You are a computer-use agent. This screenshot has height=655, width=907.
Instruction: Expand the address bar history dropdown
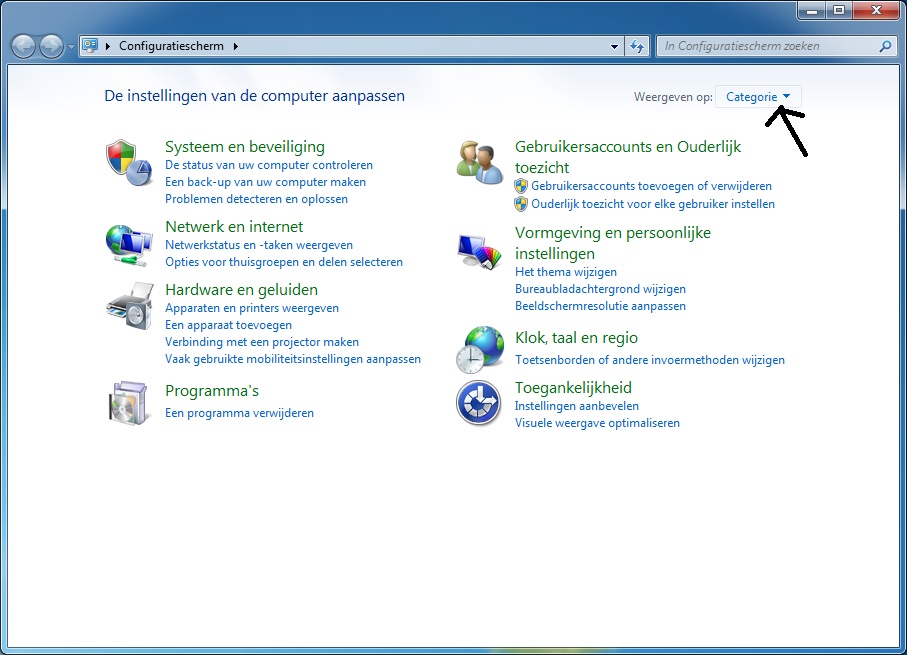tap(614, 46)
